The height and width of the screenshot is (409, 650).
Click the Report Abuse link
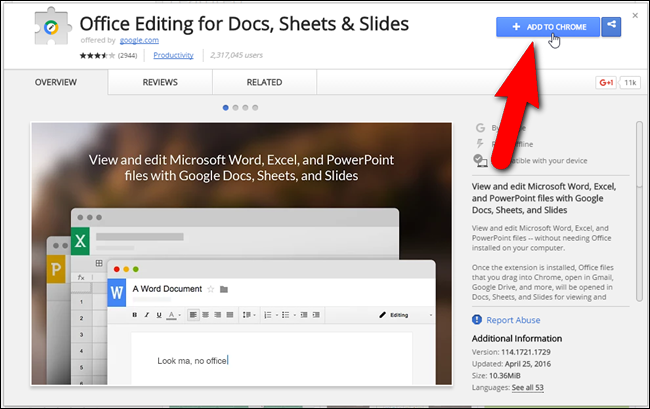(513, 320)
